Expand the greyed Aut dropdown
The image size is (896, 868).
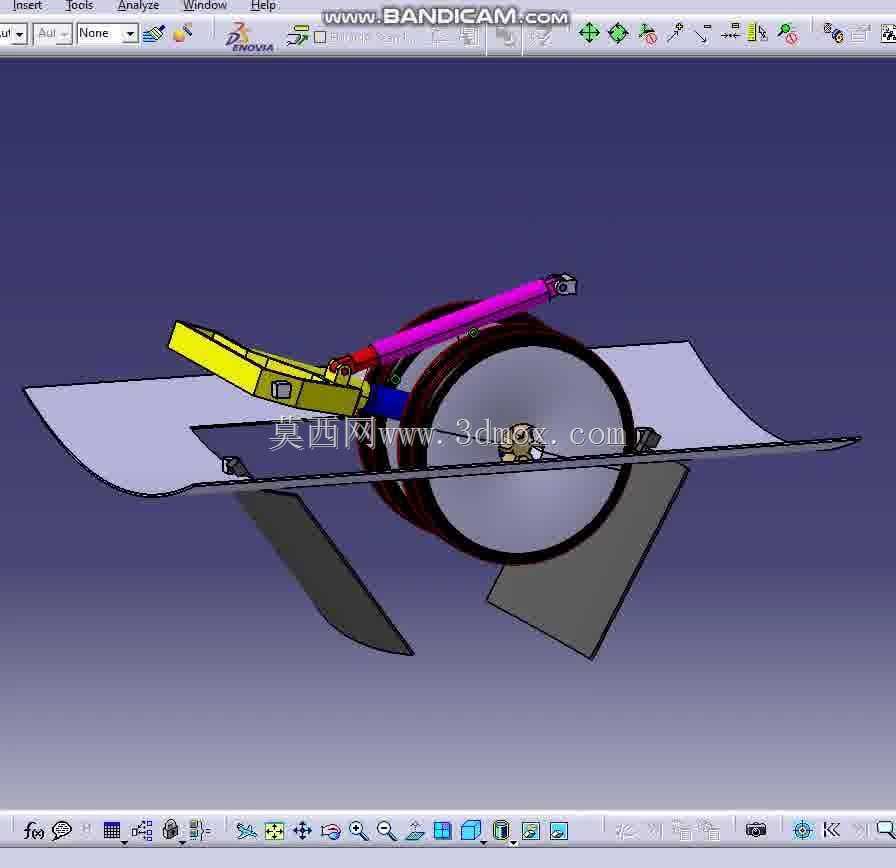[x=65, y=34]
